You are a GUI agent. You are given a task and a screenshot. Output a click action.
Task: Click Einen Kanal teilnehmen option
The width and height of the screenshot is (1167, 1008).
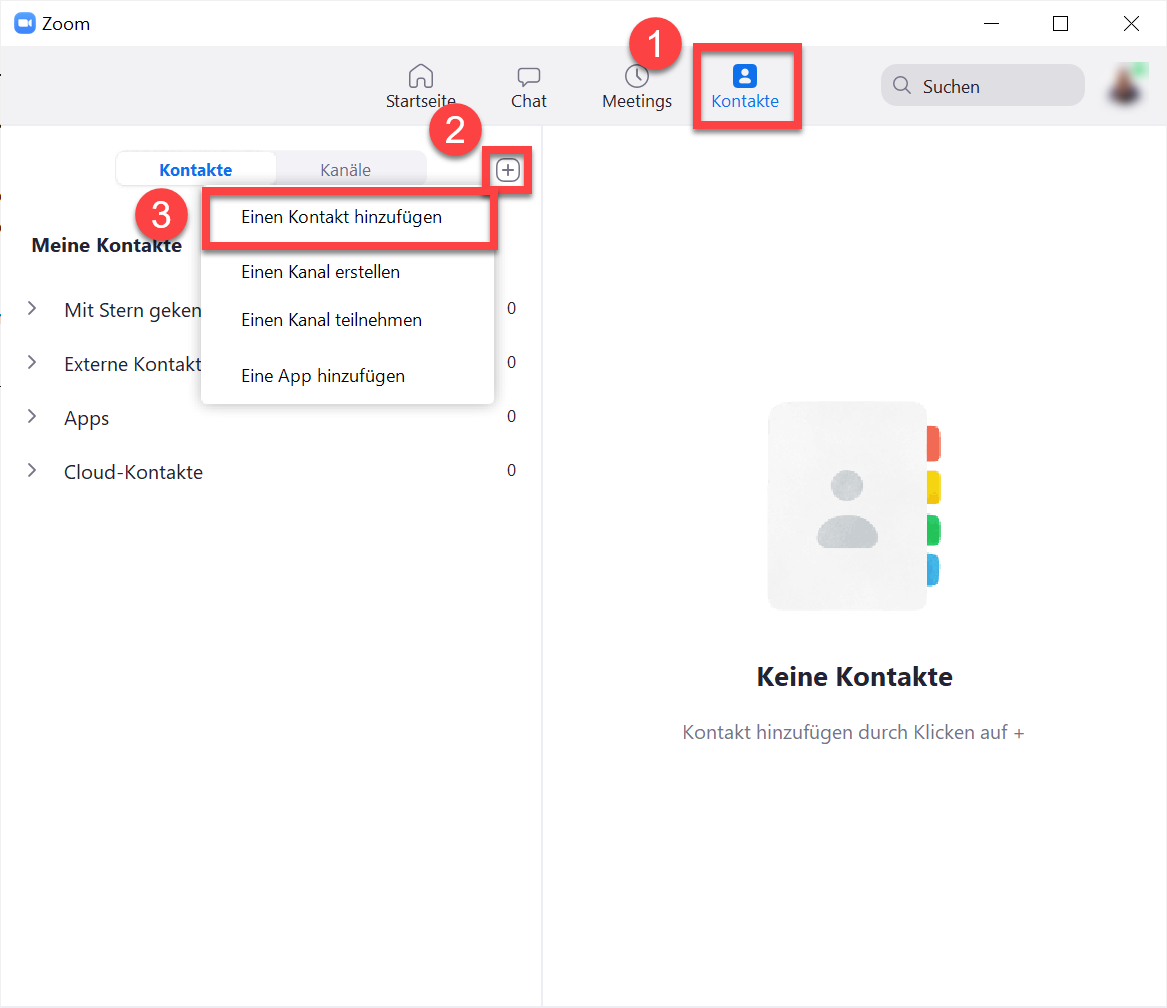click(331, 320)
